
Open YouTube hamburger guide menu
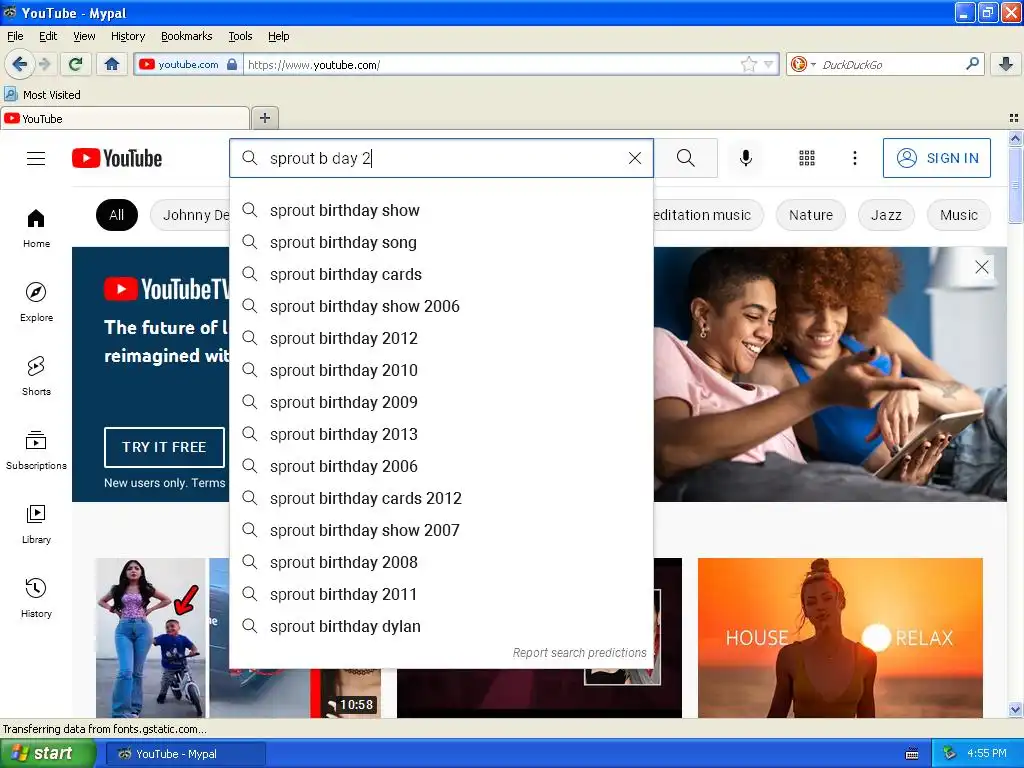coord(36,158)
